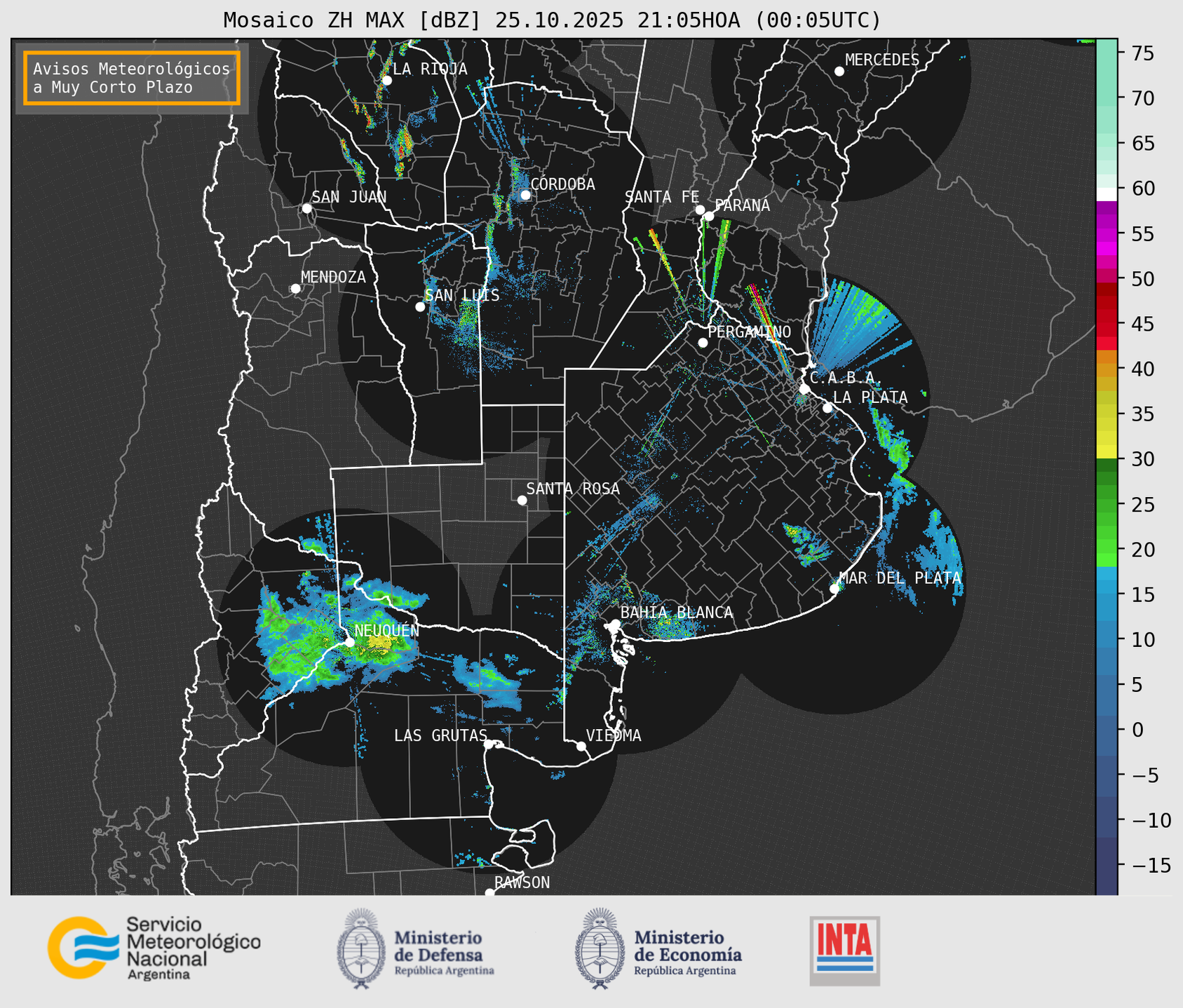Click the SAN JUAN city marker dot
Screen dimensions: 1183x1008
point(306,208)
